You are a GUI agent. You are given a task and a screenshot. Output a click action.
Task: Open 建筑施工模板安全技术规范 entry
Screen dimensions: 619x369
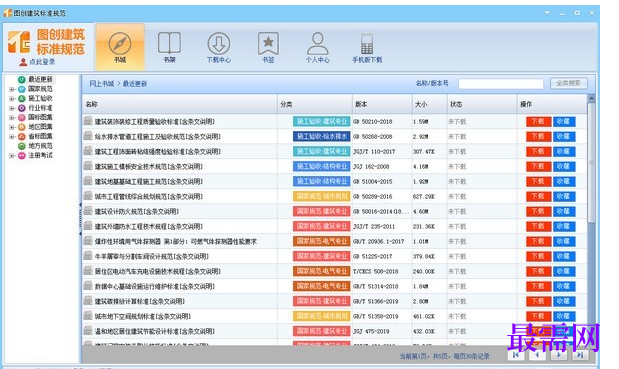point(148,167)
